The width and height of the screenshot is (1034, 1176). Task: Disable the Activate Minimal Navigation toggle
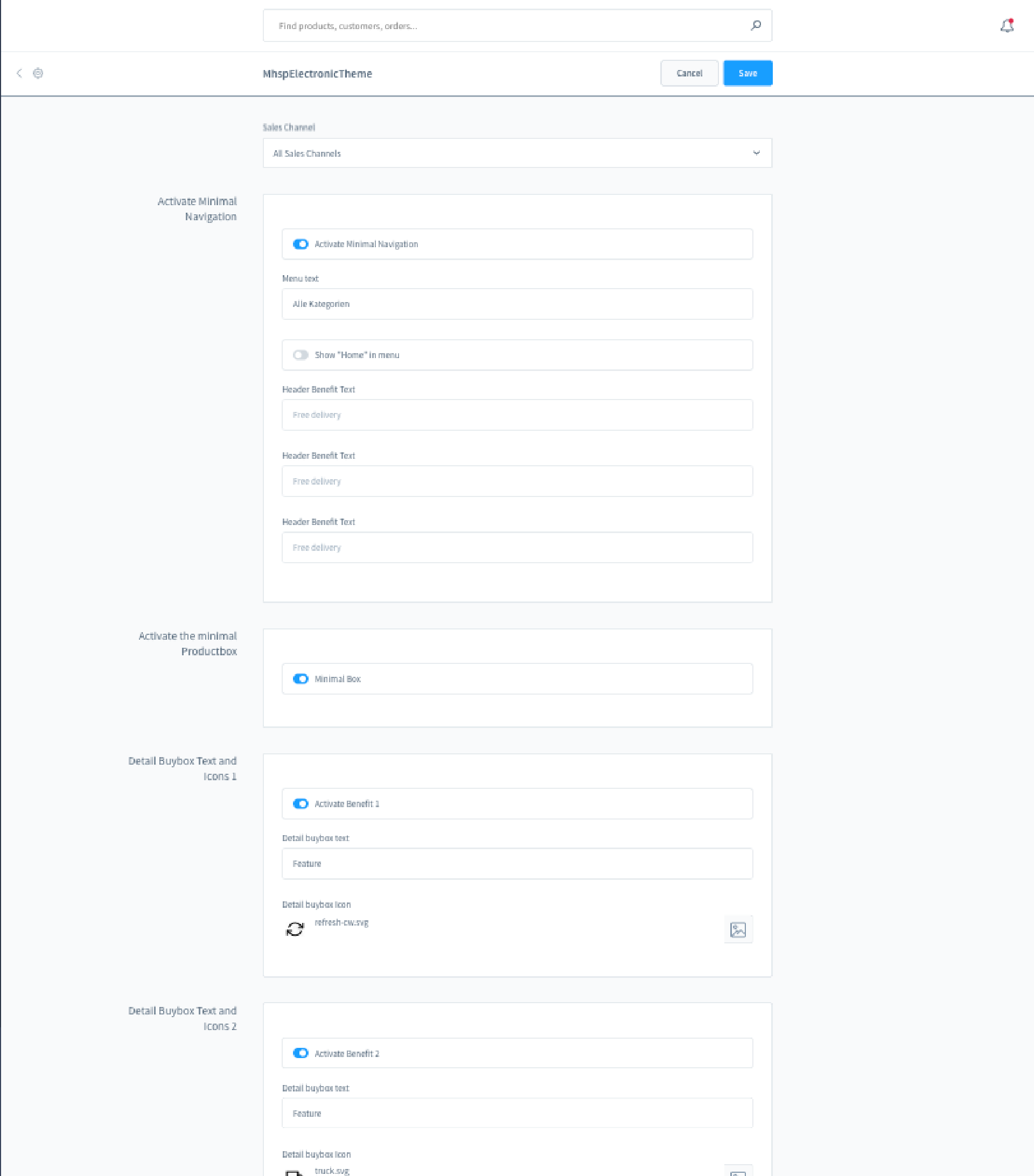[301, 244]
